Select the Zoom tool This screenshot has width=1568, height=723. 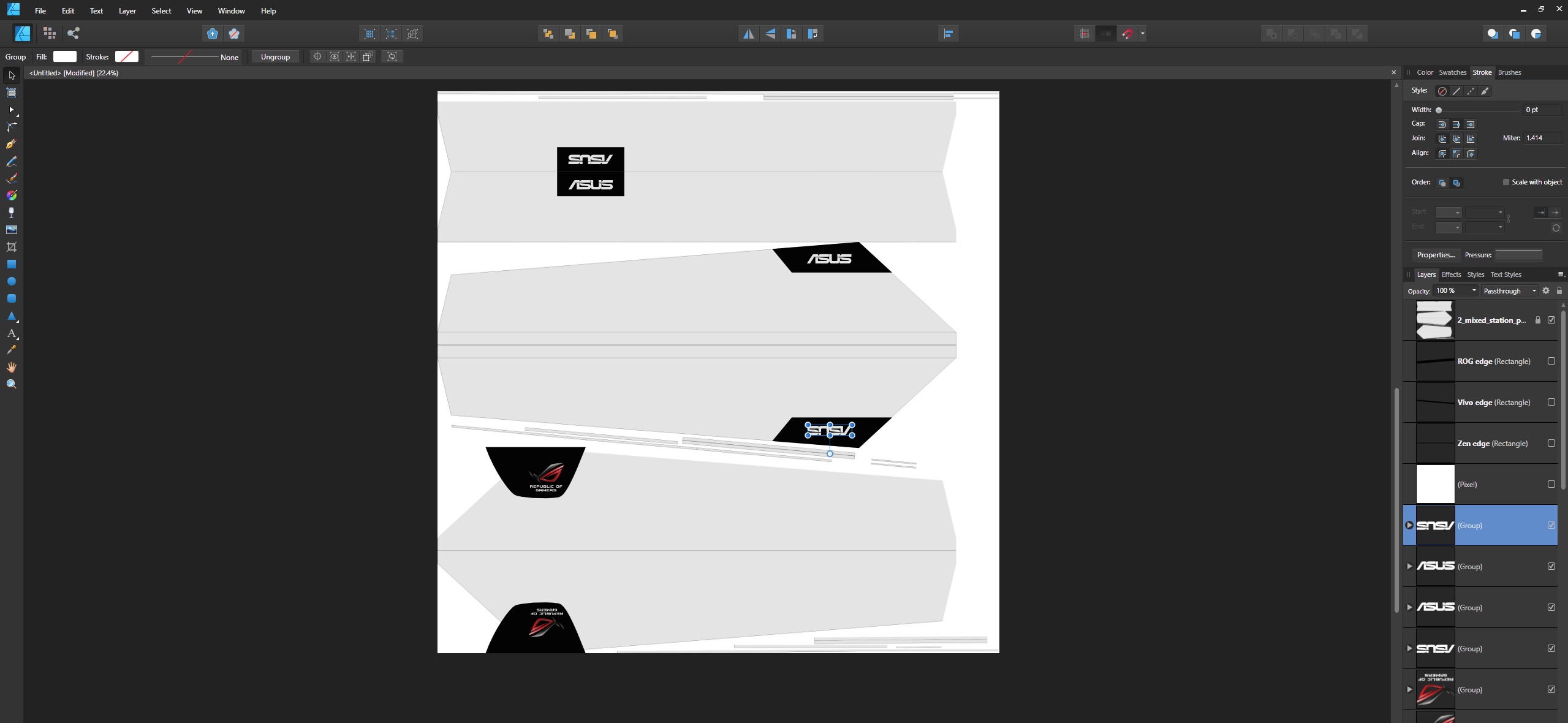[11, 384]
